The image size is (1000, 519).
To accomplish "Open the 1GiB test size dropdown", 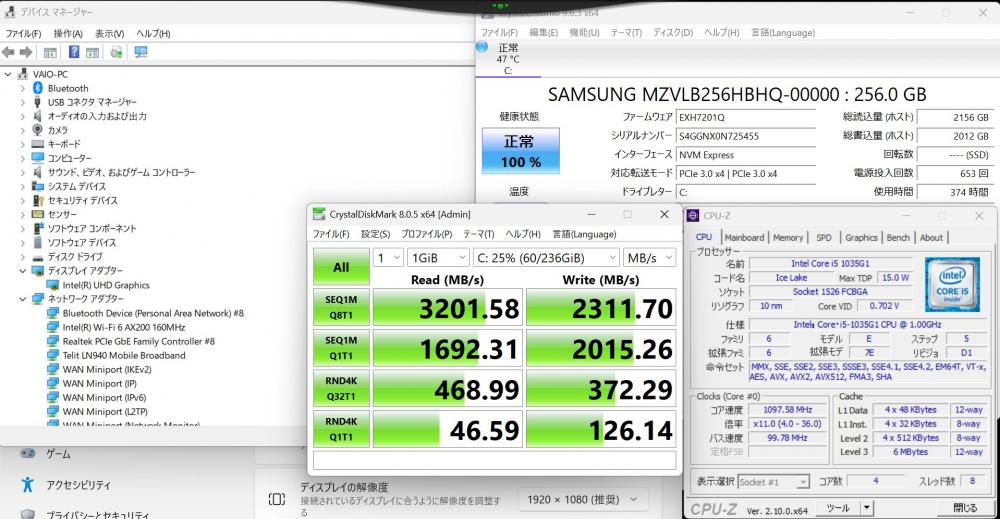I will (438, 258).
